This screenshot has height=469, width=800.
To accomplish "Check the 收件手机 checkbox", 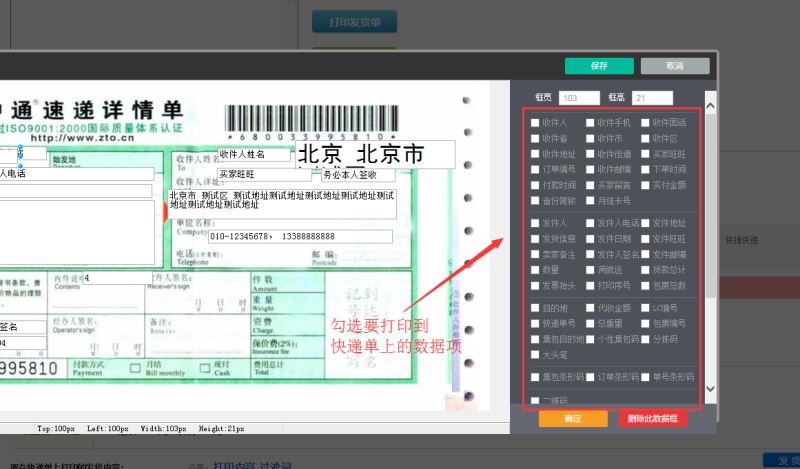I will click(590, 122).
